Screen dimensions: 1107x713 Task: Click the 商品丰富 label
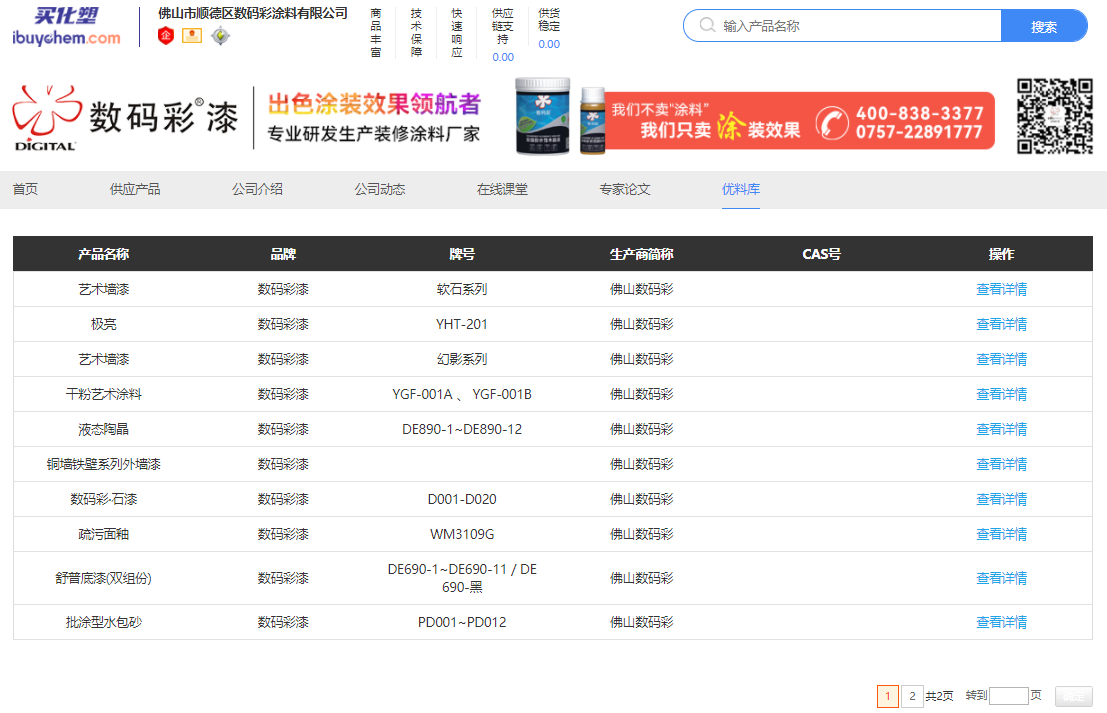(376, 32)
